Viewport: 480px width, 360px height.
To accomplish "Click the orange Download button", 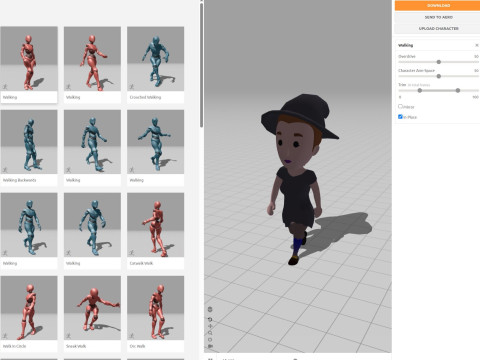I will click(x=438, y=6).
